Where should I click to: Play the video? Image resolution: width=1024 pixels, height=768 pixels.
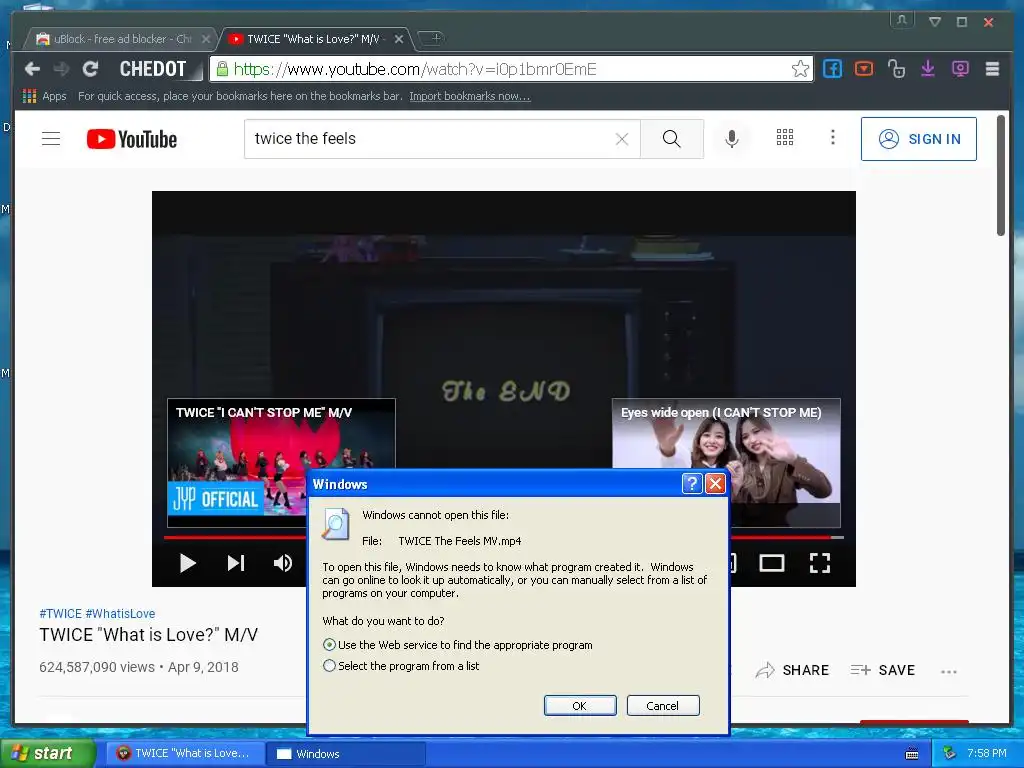click(187, 563)
